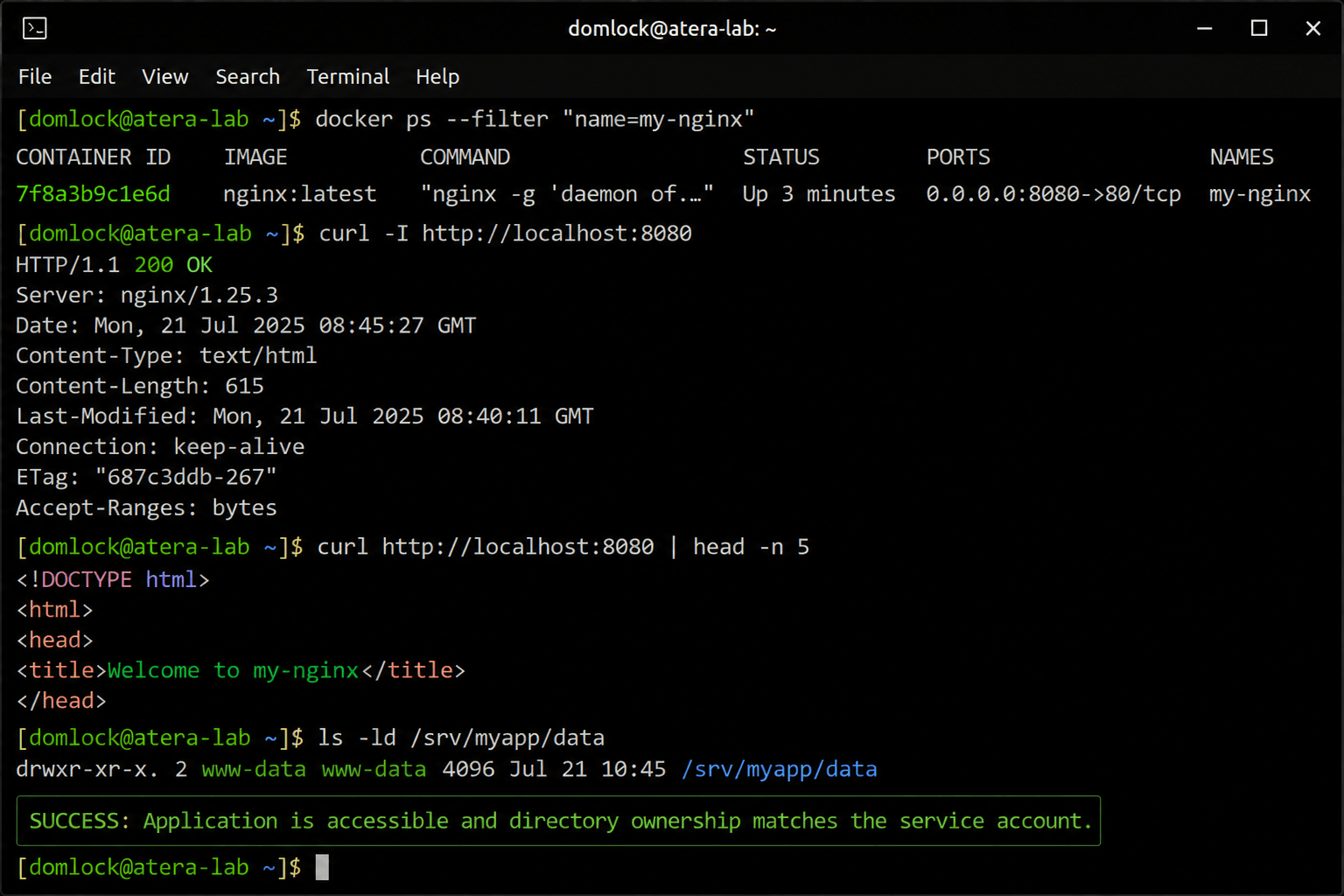Click the 'Connection: keep-alive' line

click(160, 447)
